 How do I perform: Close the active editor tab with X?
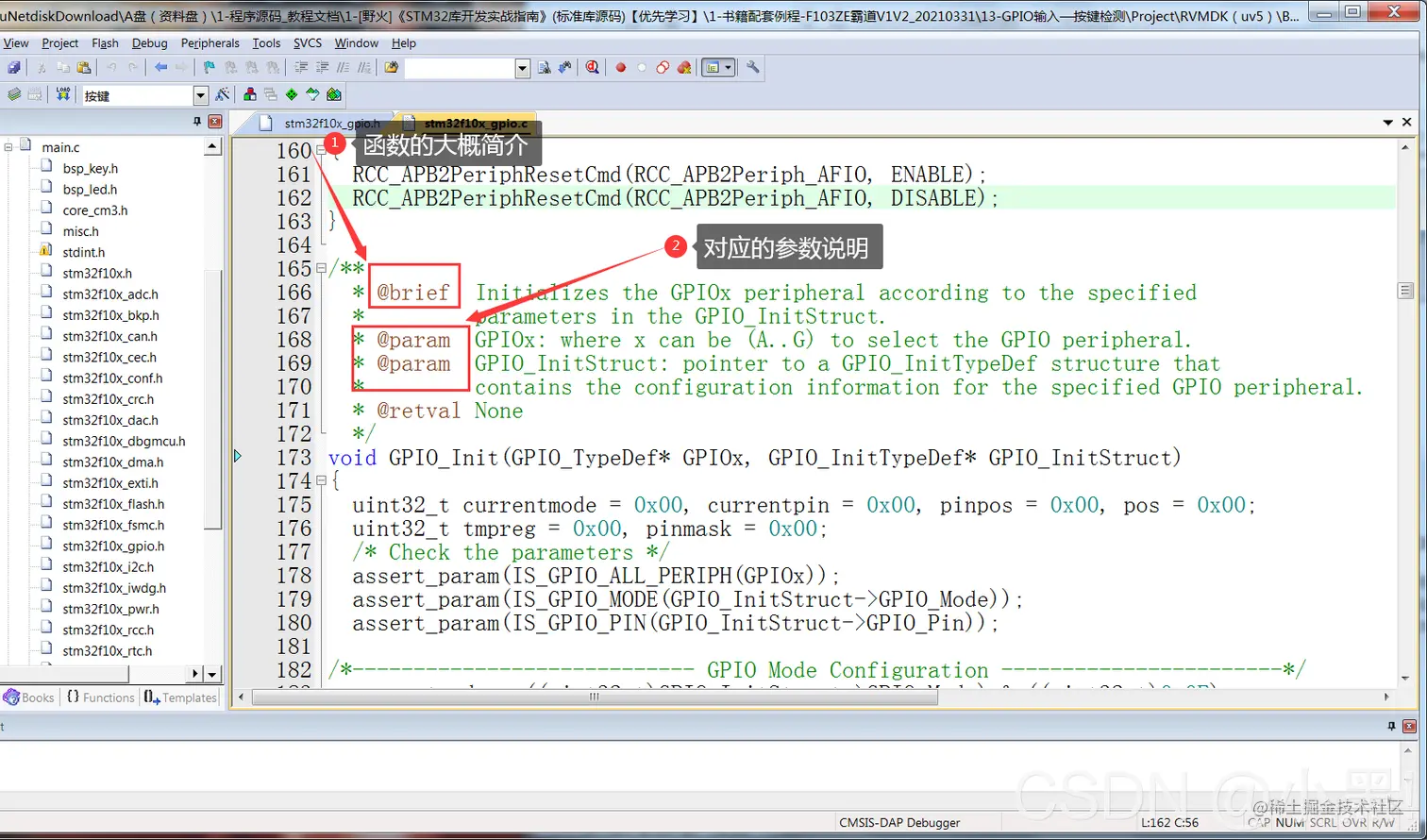[1406, 123]
